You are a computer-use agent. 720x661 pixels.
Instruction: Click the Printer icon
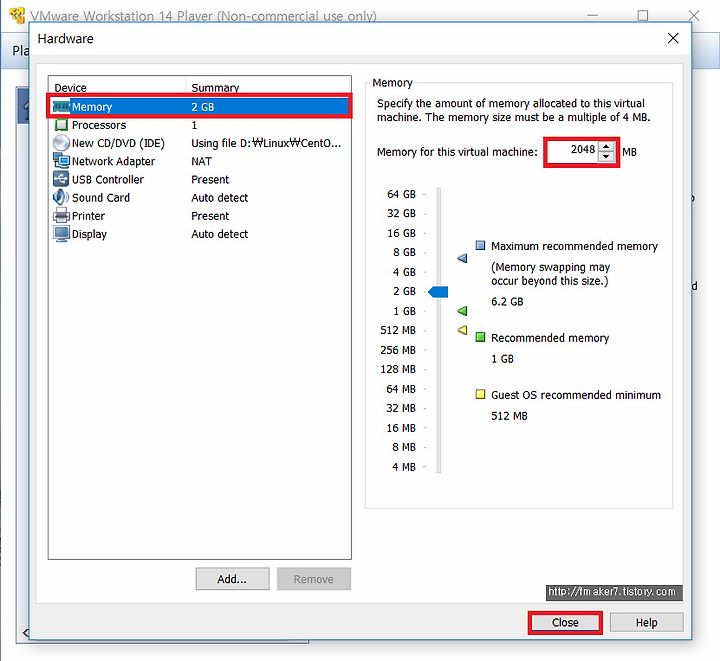pyautogui.click(x=61, y=216)
